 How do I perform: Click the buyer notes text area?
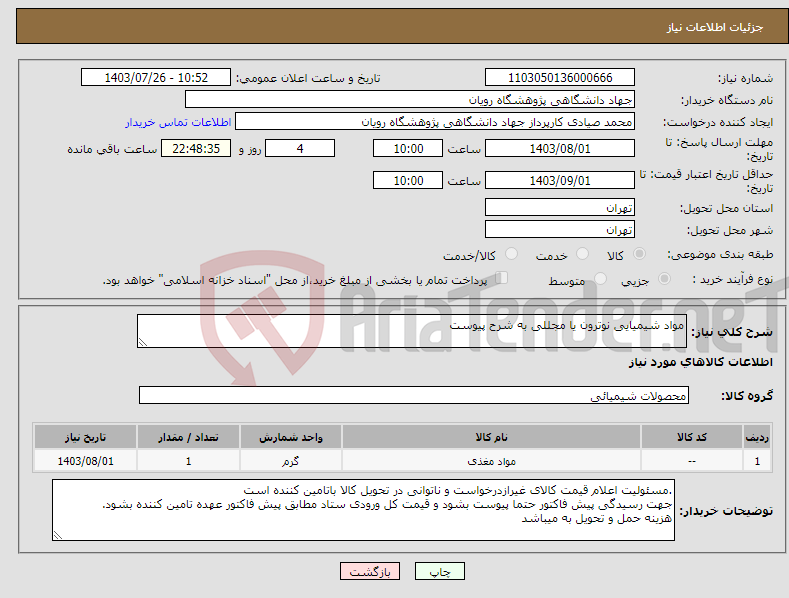tap(363, 510)
